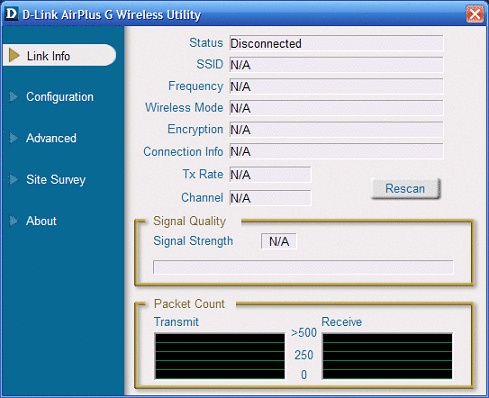Click the Frequency value field

coord(336,86)
